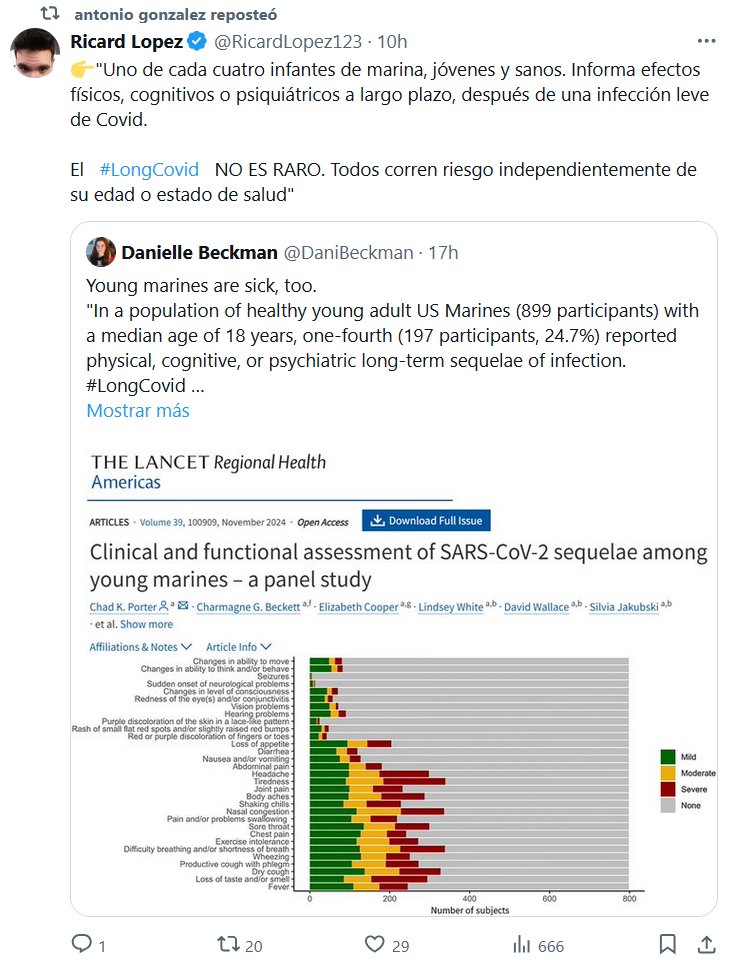This screenshot has height=966, width=738.
Task: Click the #LongCovid hashtag link
Action: tap(149, 170)
